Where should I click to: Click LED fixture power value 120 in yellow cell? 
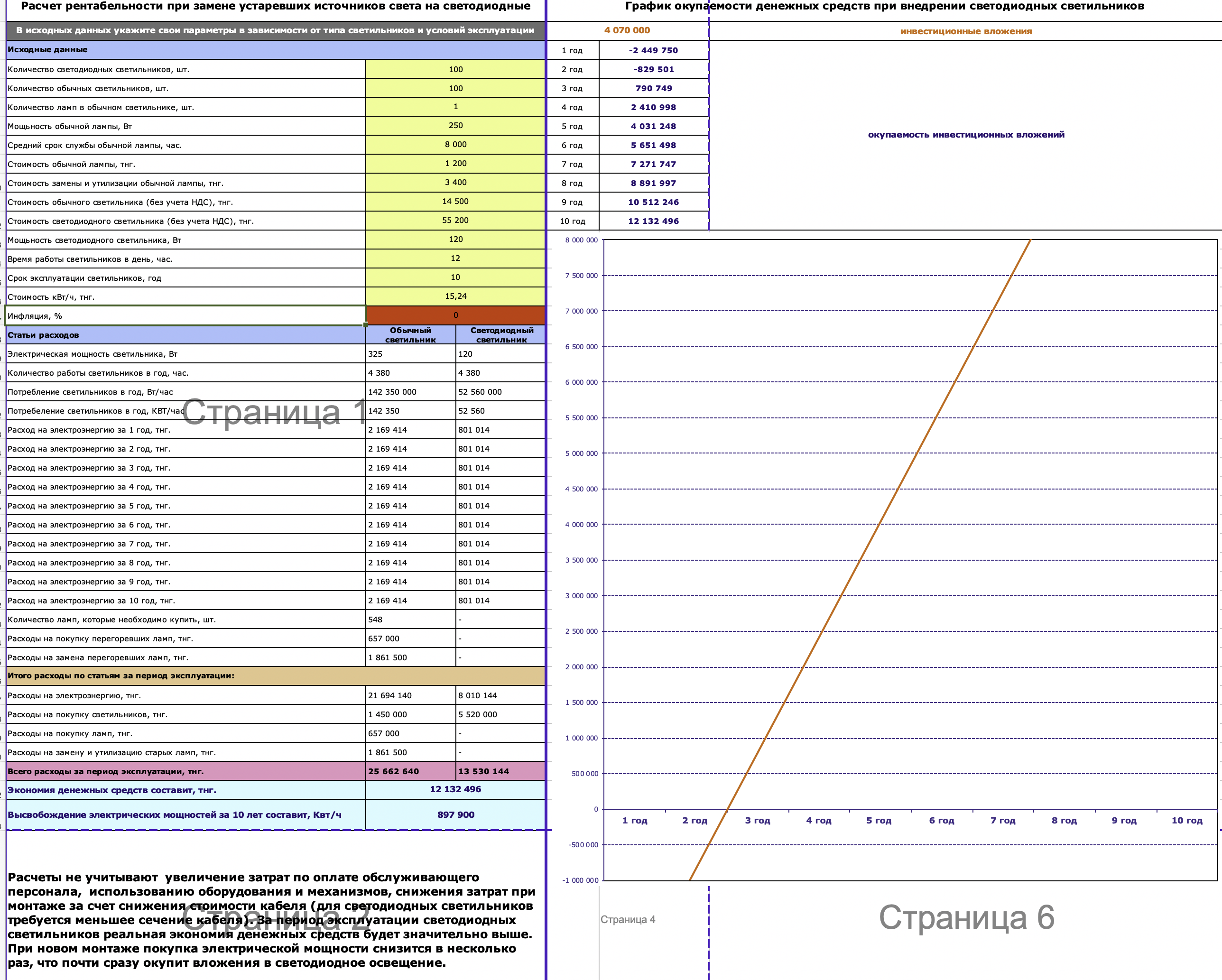pyautogui.click(x=455, y=240)
